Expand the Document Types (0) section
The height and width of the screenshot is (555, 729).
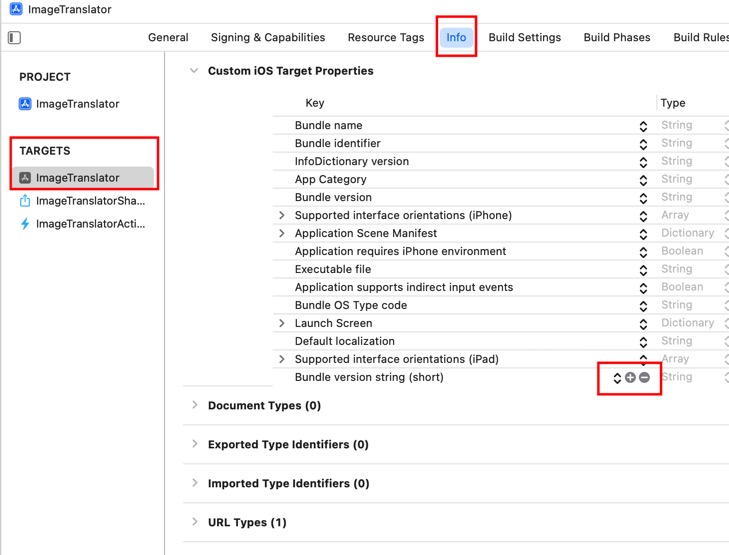coord(194,406)
